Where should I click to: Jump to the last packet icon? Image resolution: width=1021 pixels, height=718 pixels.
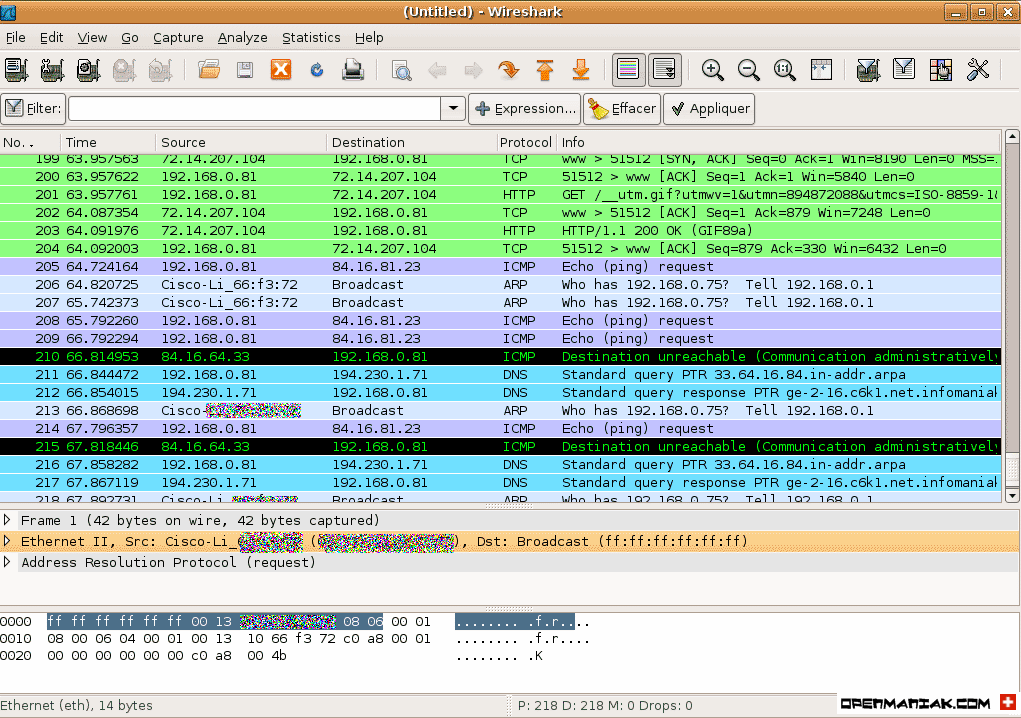point(581,69)
